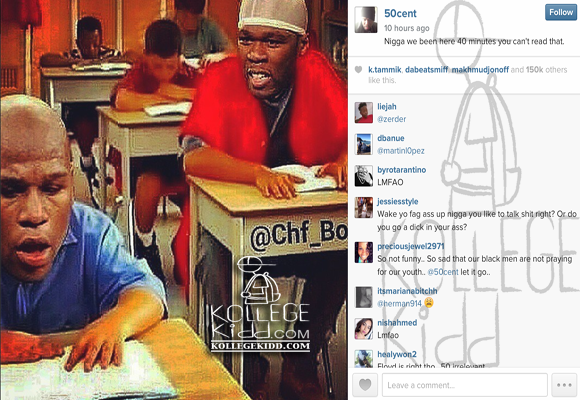Click into the Leave a comment field
580x400 pixels.
click(x=465, y=385)
